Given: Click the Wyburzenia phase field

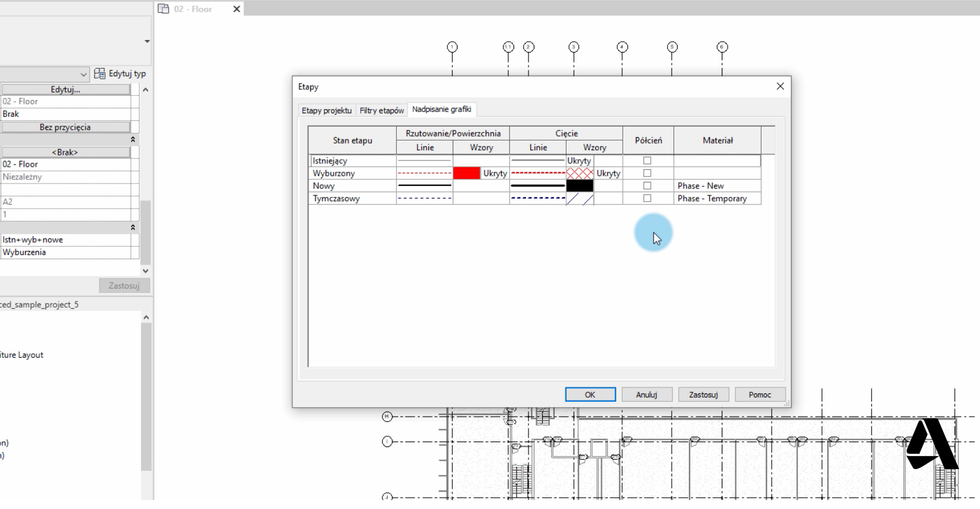Looking at the screenshot, I should click(66, 253).
